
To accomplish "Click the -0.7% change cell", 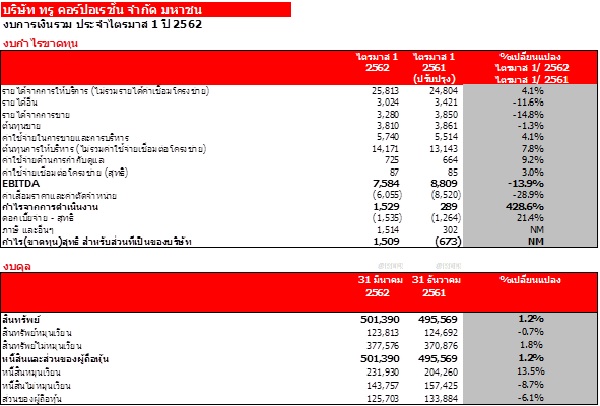I will click(x=530, y=332).
